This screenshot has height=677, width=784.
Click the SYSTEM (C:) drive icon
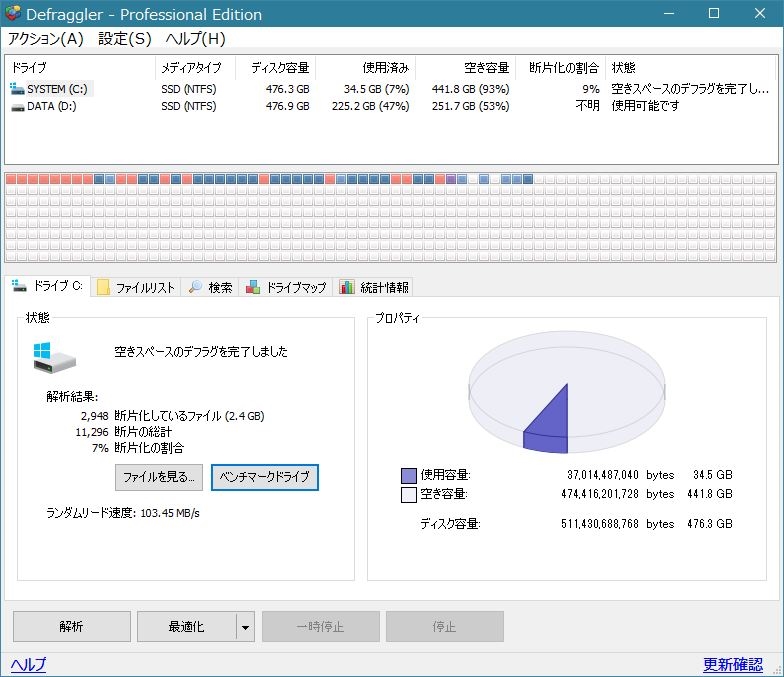(17, 89)
